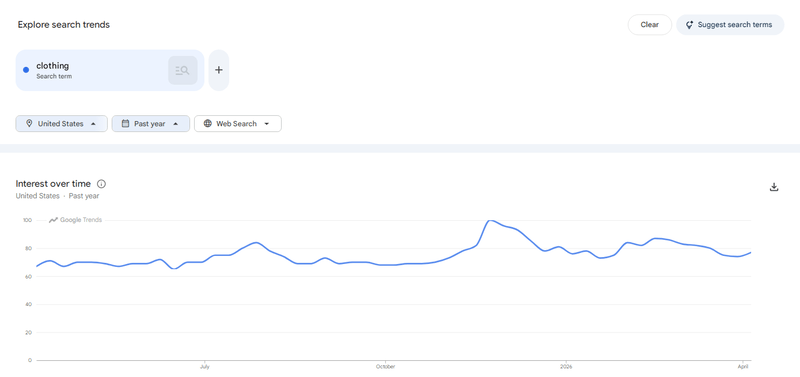Image resolution: width=800 pixels, height=377 pixels.
Task: Show info for Interest over time
Action: pos(101,184)
